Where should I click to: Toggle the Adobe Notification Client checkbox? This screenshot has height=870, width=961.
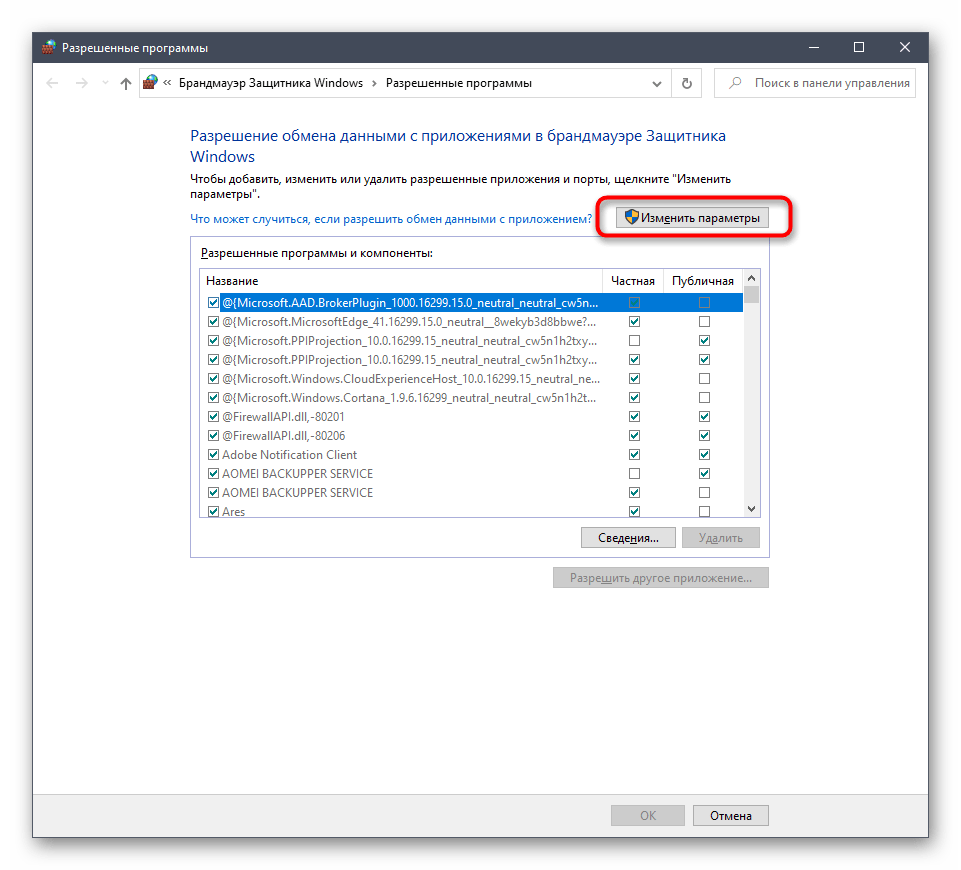(213, 455)
